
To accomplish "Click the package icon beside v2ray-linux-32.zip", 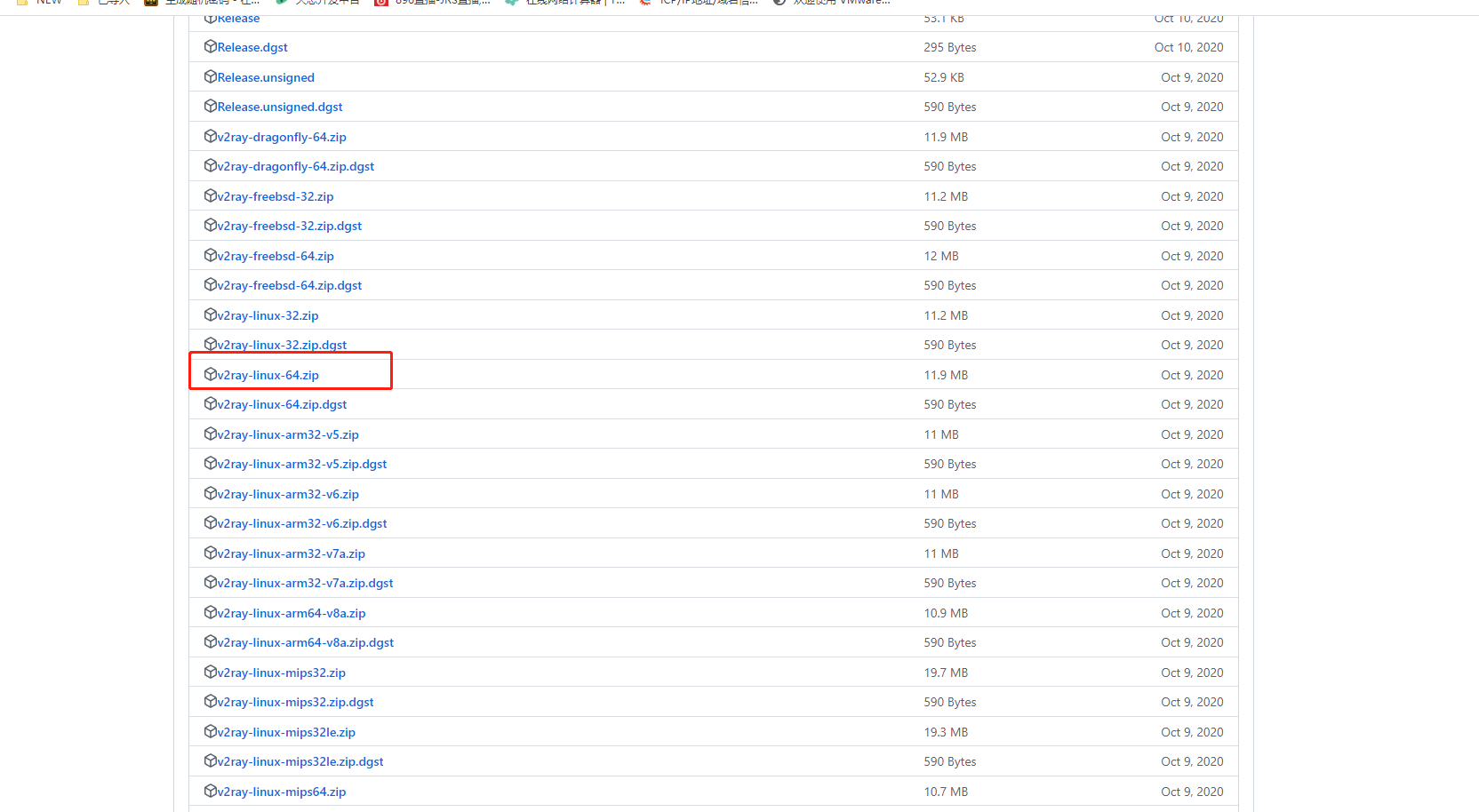I will point(211,314).
